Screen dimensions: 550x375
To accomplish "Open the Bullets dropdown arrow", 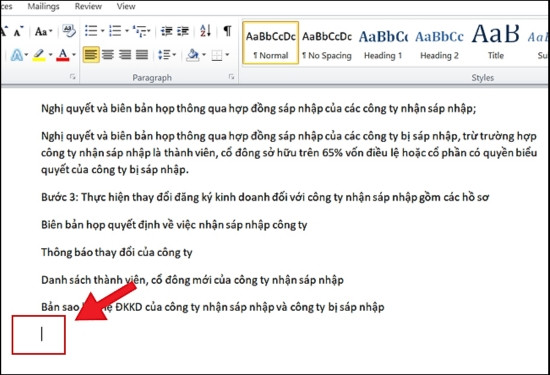I will coord(102,31).
